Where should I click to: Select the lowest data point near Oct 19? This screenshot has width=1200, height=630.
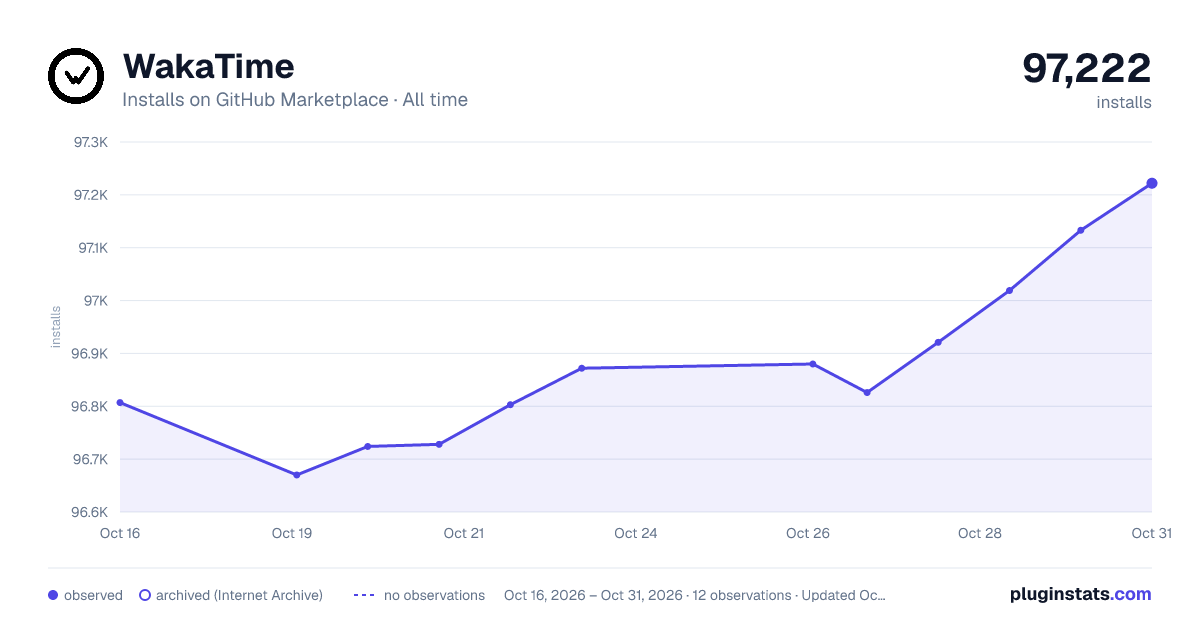click(296, 475)
